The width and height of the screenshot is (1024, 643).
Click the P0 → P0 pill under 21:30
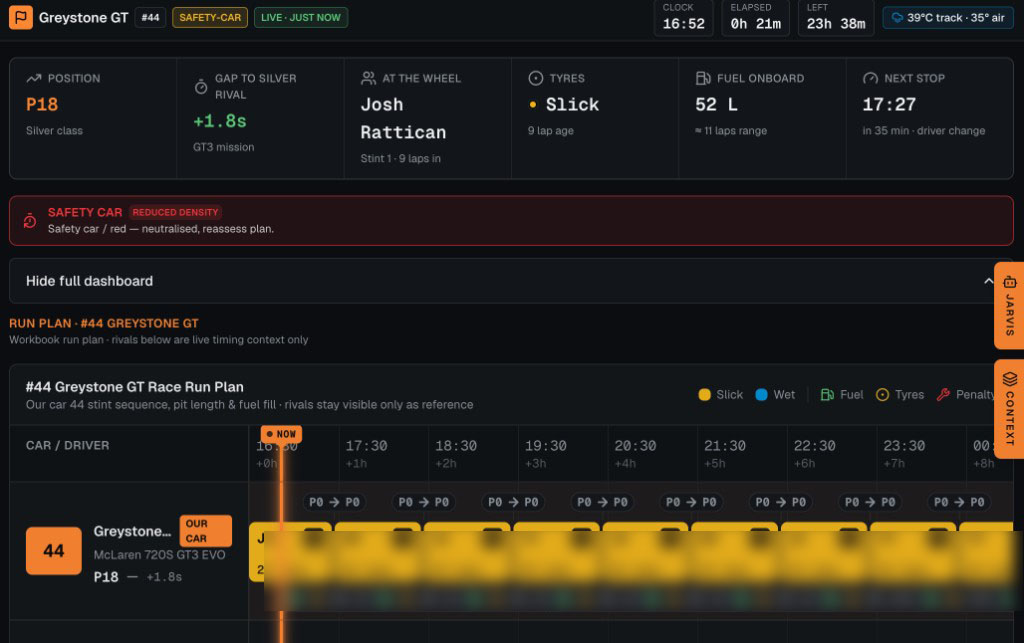click(x=691, y=502)
